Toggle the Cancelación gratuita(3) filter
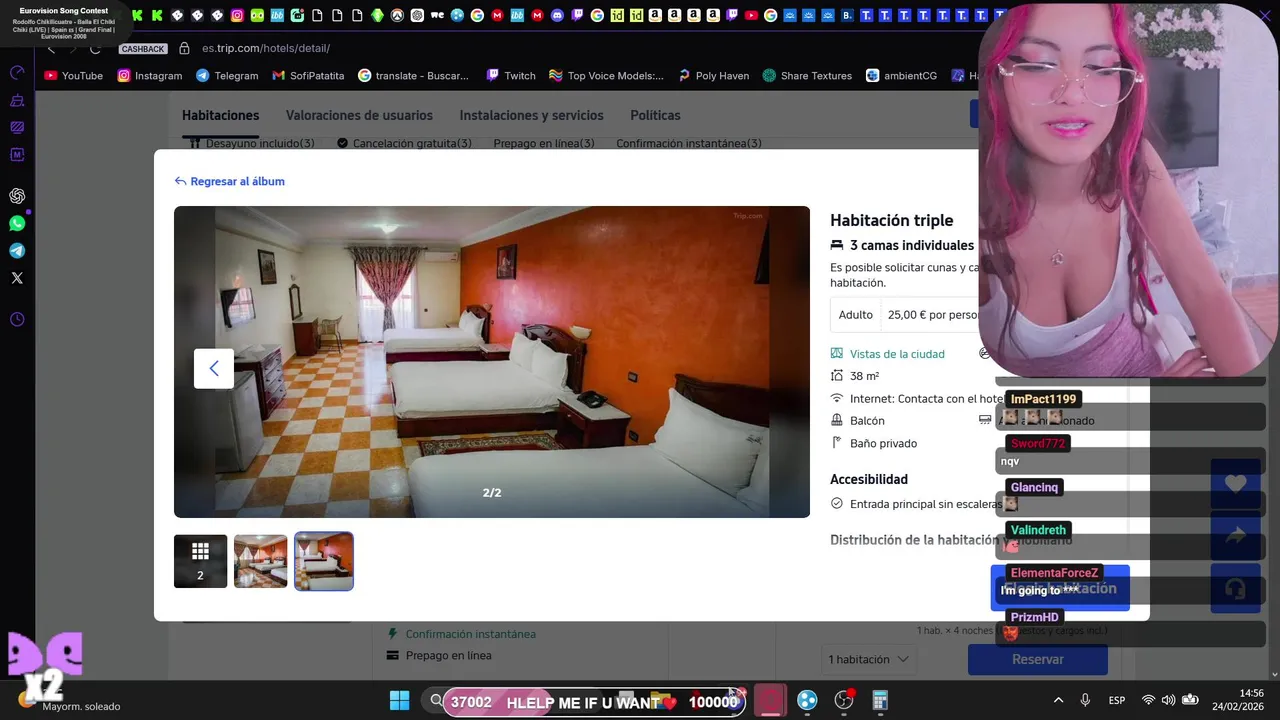This screenshot has width=1280, height=720. point(405,143)
